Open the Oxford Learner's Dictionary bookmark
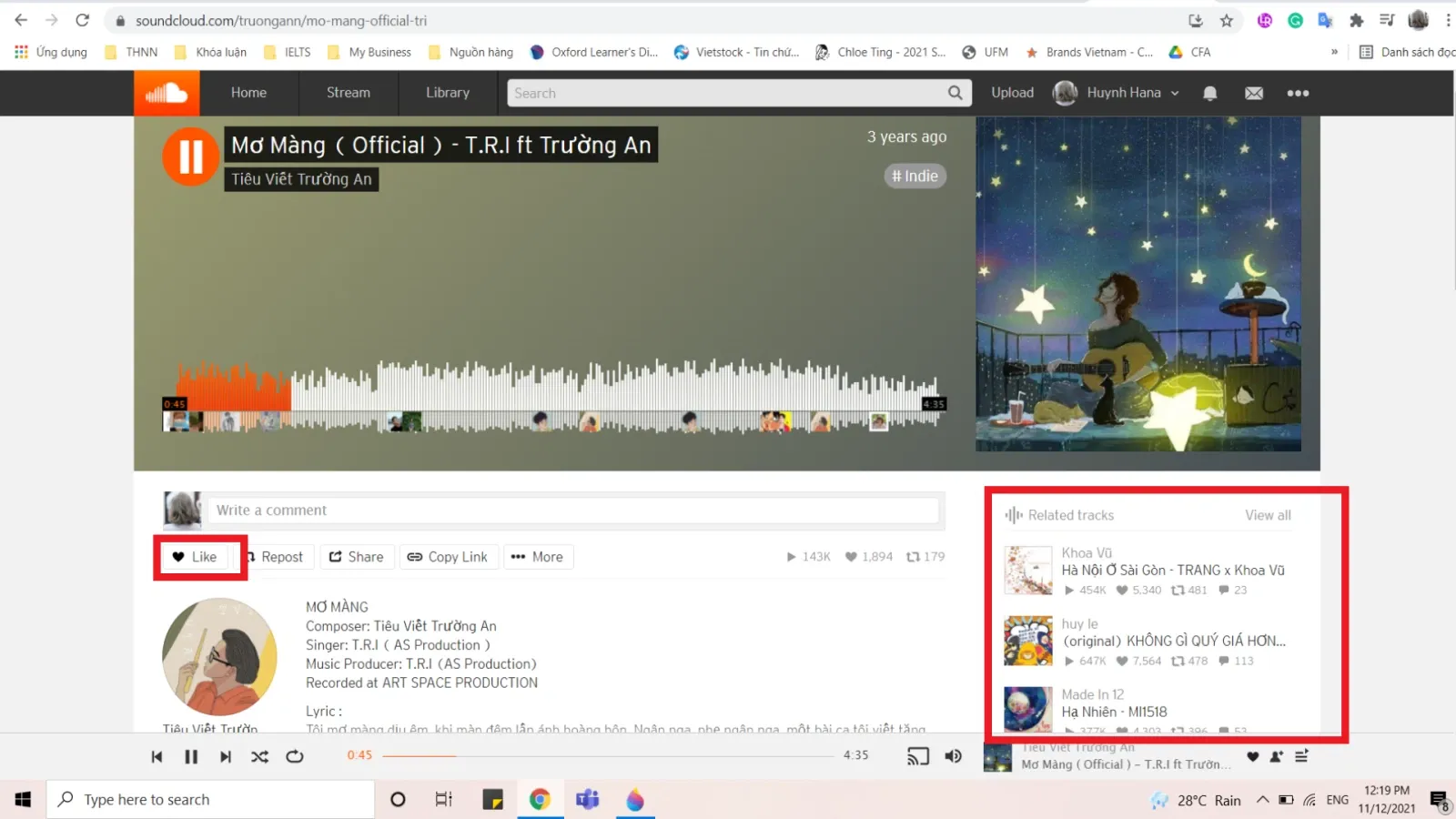Image resolution: width=1456 pixels, height=819 pixels. click(594, 52)
